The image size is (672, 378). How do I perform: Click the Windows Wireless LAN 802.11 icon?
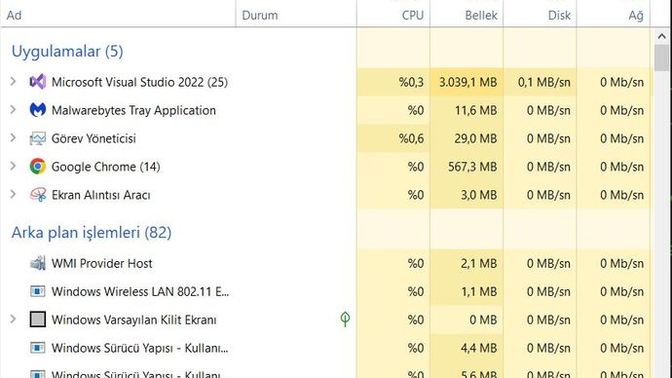pos(38,291)
